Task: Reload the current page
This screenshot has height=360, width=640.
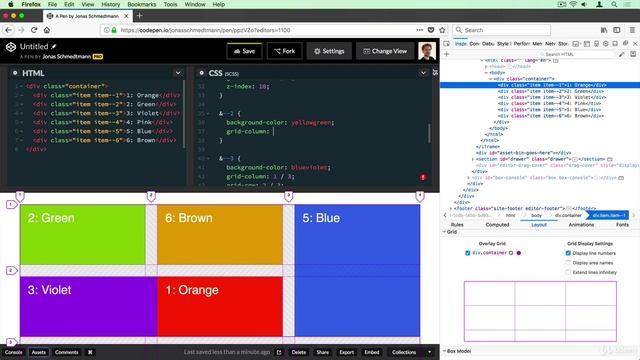Action: pyautogui.click(x=34, y=30)
